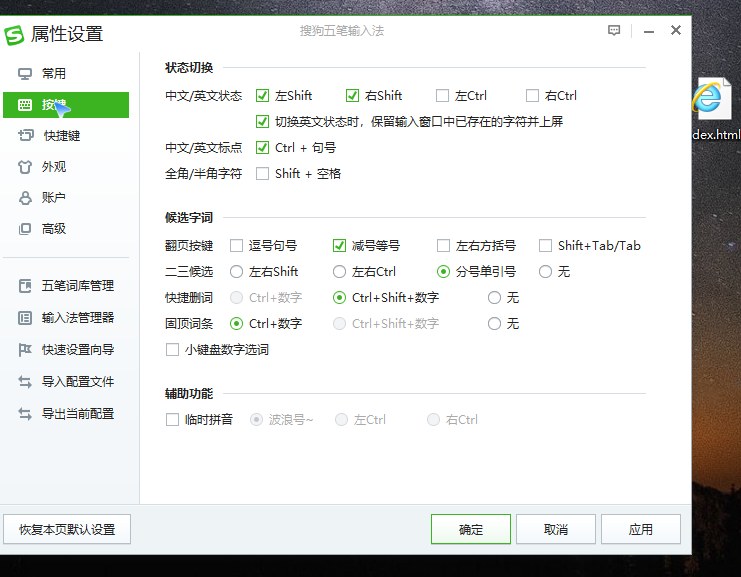
Task: Select 左右Shift for 二三候选
Action: coord(236,272)
